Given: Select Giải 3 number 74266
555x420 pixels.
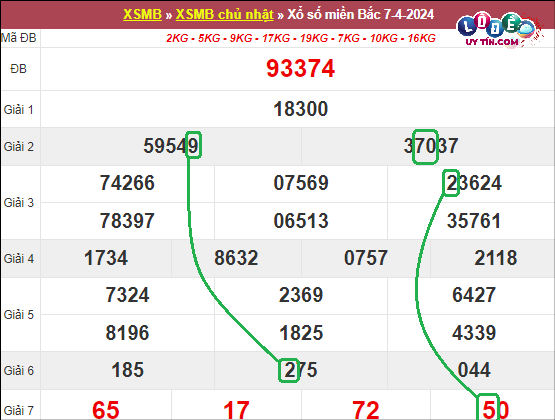Looking at the screenshot, I should pyautogui.click(x=127, y=183).
